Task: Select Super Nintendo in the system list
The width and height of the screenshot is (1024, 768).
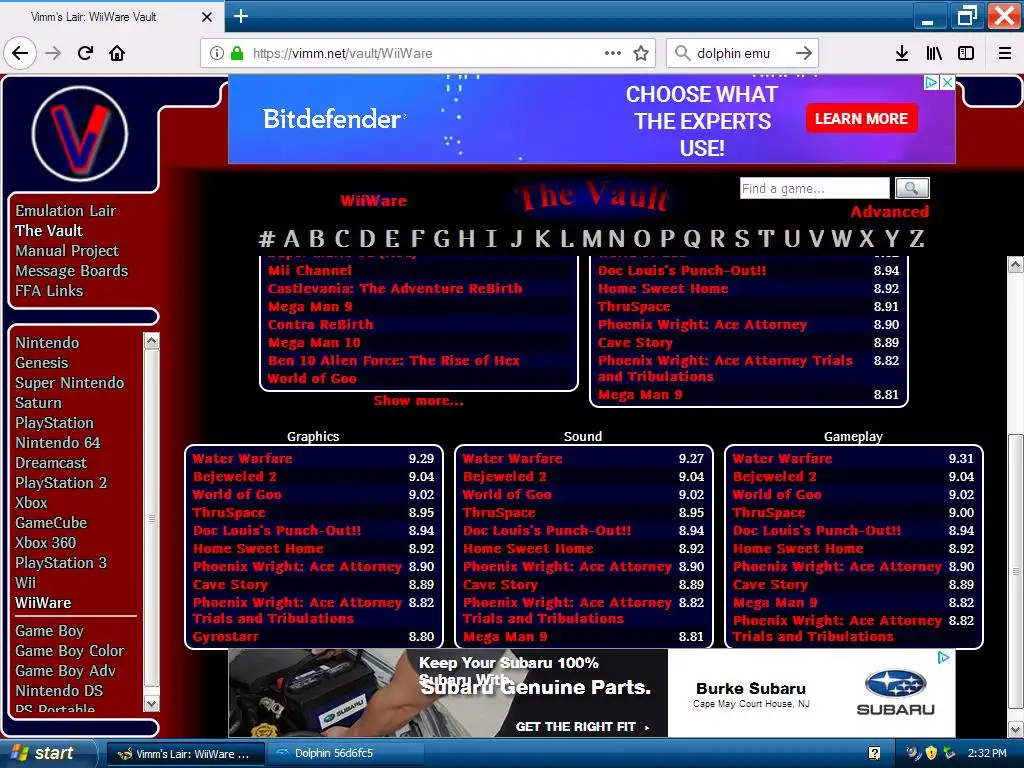Action: (x=69, y=383)
